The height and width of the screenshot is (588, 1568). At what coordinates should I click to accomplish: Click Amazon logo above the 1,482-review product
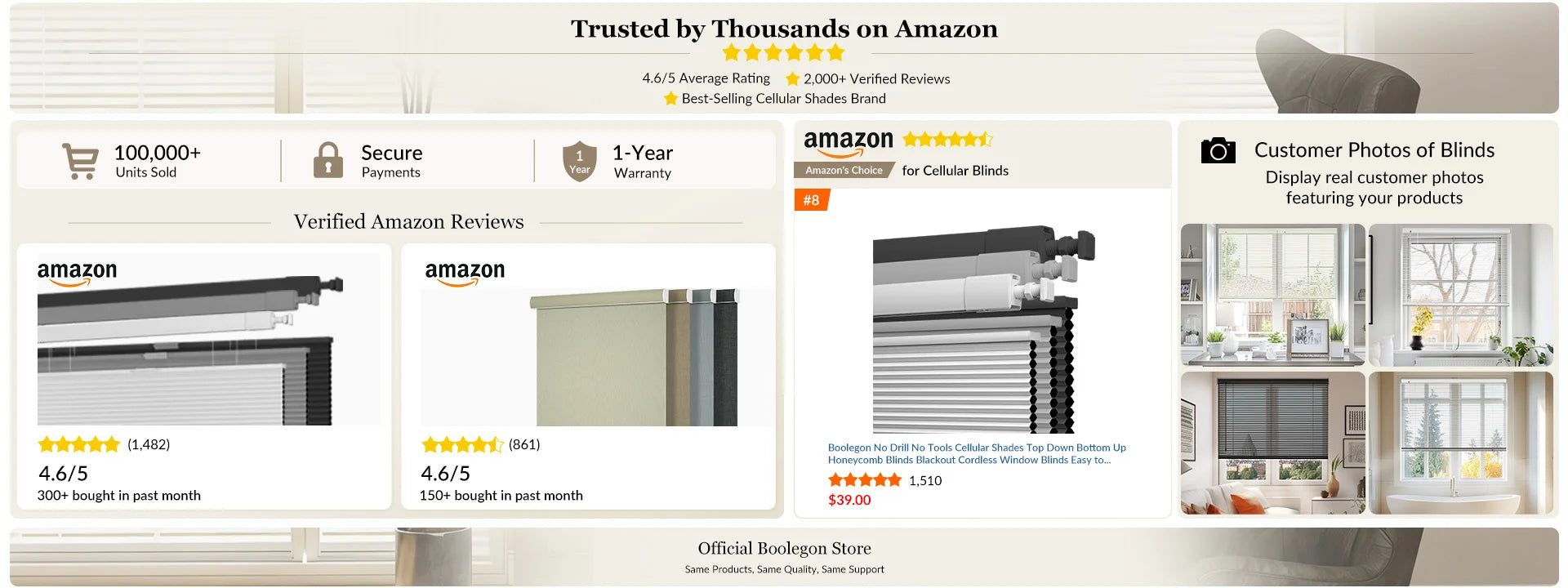[x=77, y=272]
